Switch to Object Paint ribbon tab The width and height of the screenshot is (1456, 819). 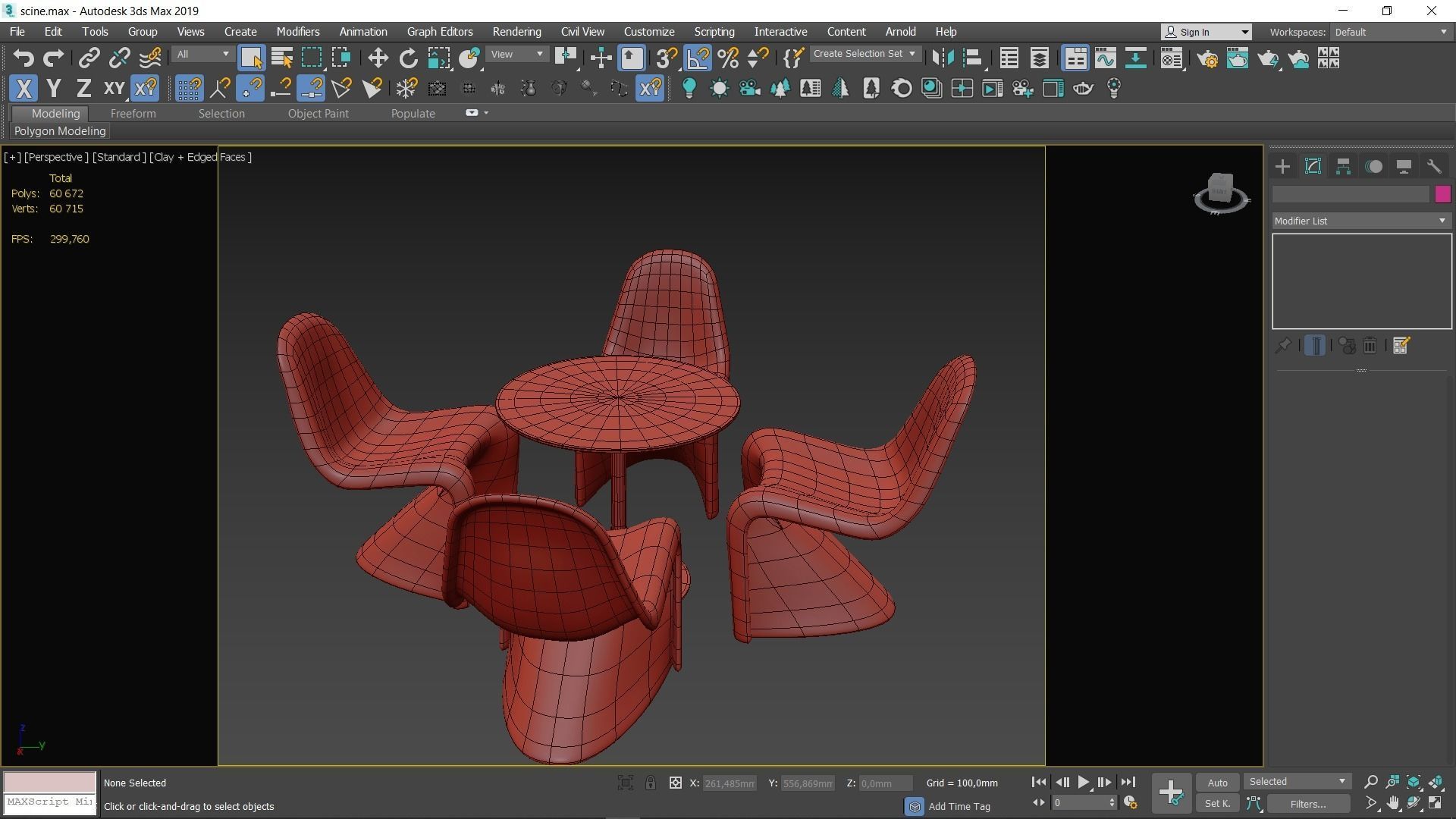point(318,114)
